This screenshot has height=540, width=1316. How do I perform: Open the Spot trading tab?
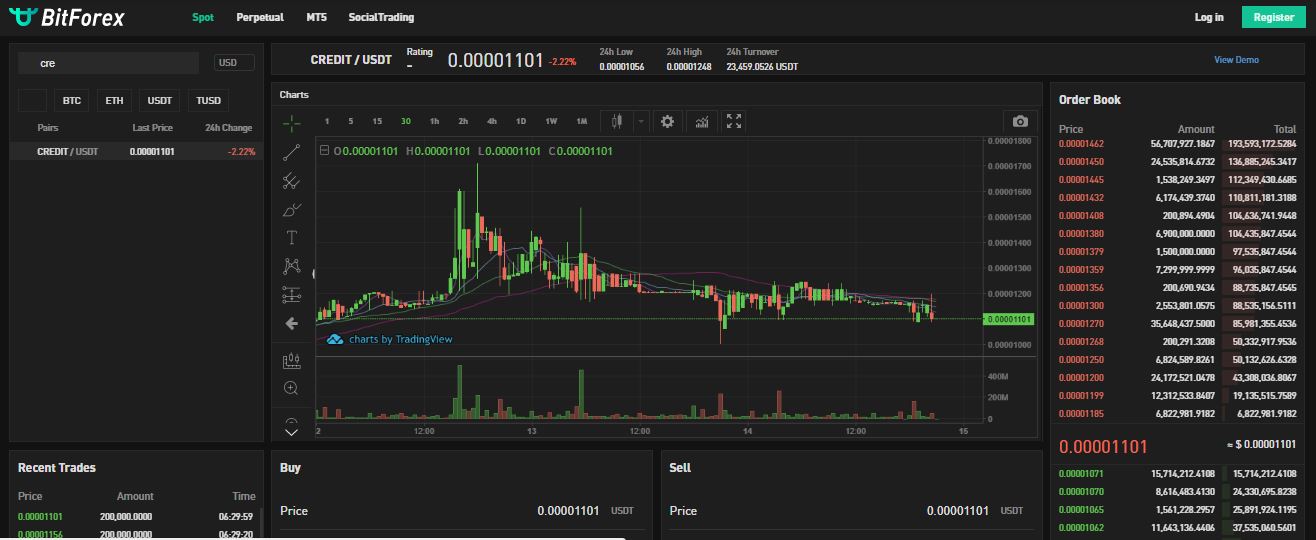(x=203, y=17)
